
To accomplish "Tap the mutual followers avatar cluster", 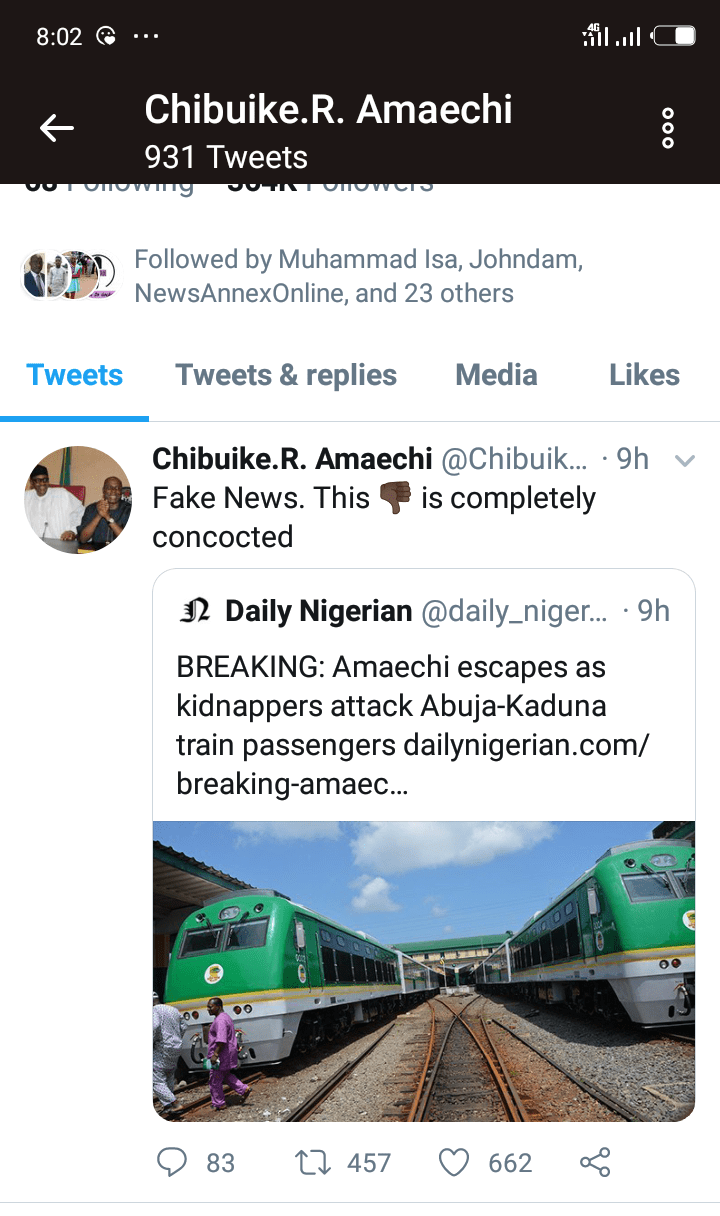I will point(70,276).
